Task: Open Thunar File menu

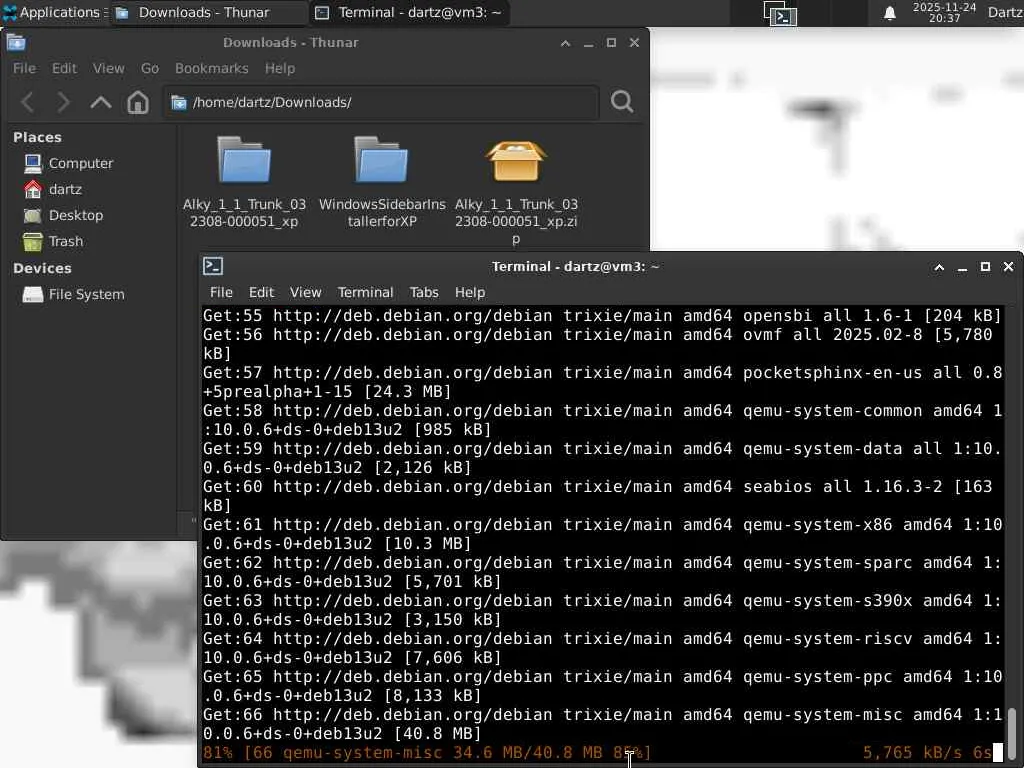Action: [x=24, y=68]
